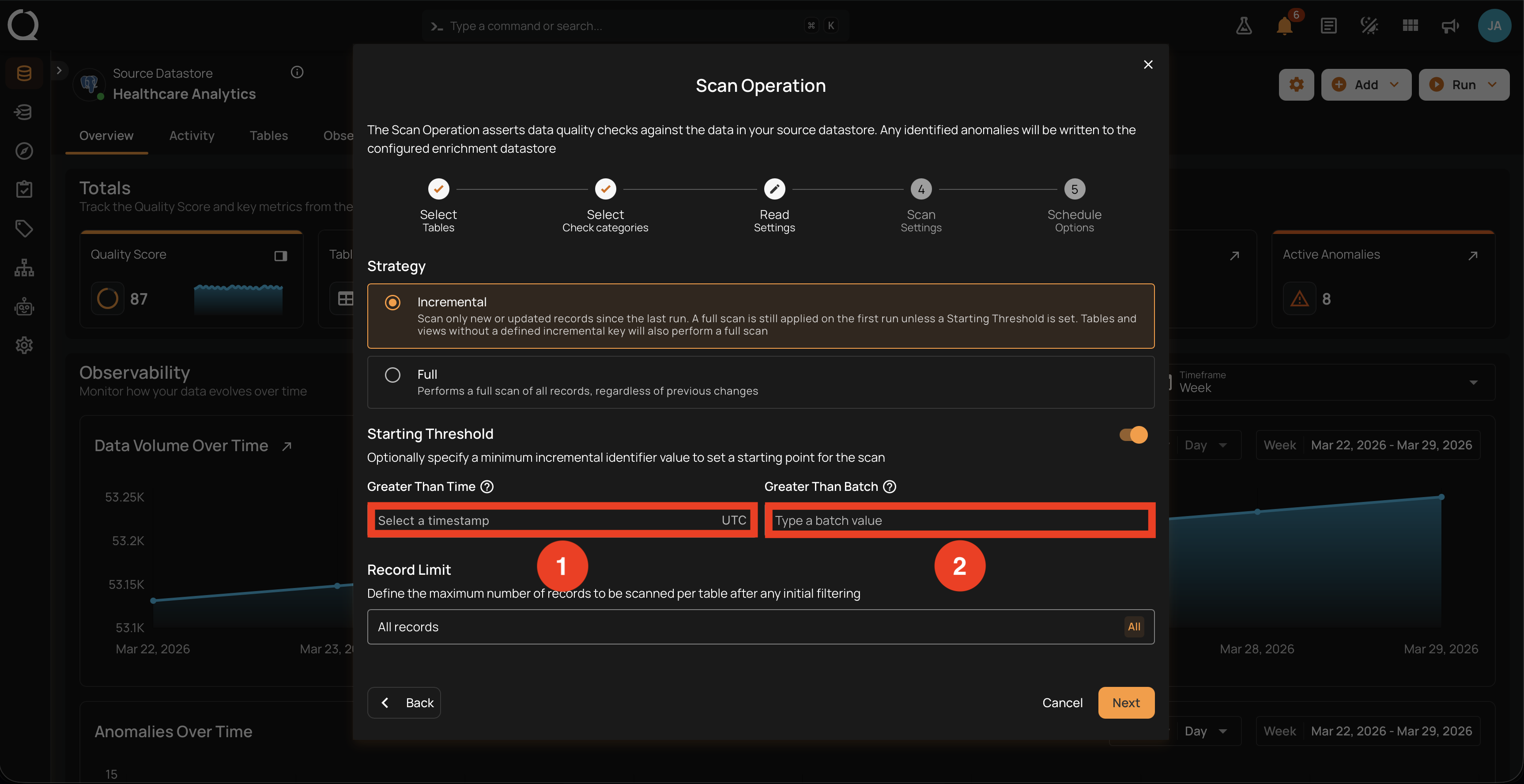Expand the sidebar collapse chevron
The width and height of the screenshot is (1524, 784).
point(59,70)
